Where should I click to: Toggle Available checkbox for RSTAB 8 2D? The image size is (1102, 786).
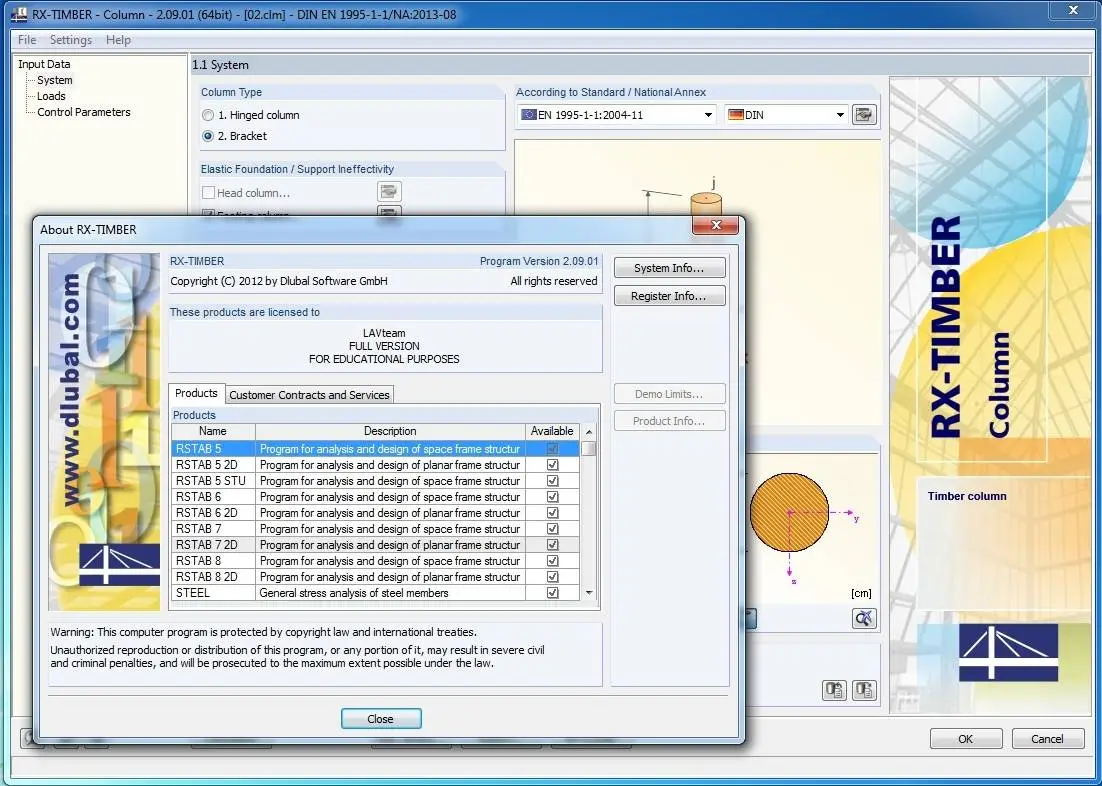[552, 576]
